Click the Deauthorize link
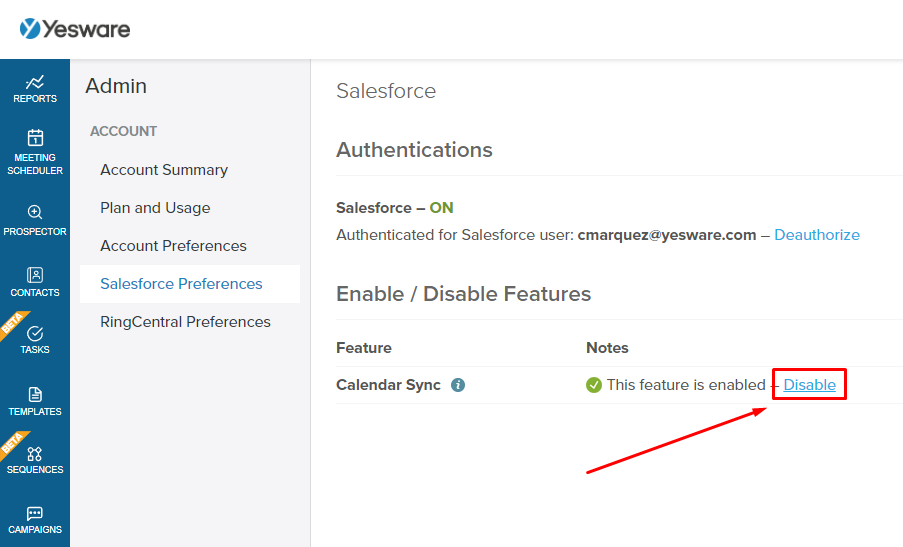 817,235
